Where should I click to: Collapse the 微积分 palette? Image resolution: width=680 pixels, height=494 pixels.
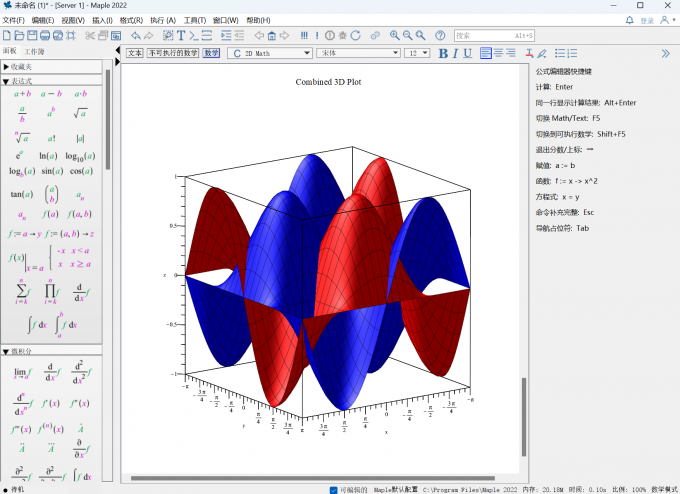(x=6, y=351)
